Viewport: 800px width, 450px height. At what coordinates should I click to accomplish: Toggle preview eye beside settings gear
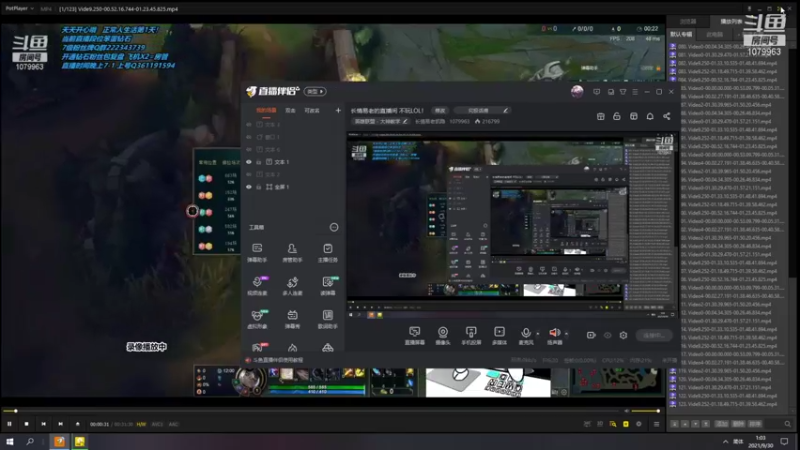(x=607, y=335)
